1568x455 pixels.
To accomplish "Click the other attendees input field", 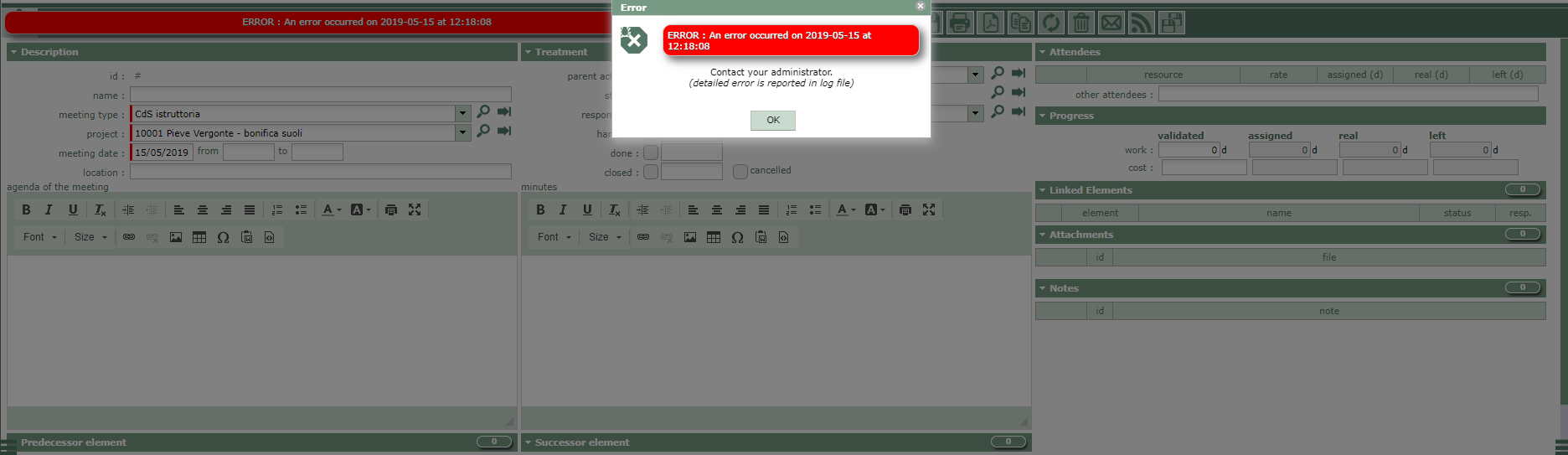I will click(1349, 94).
